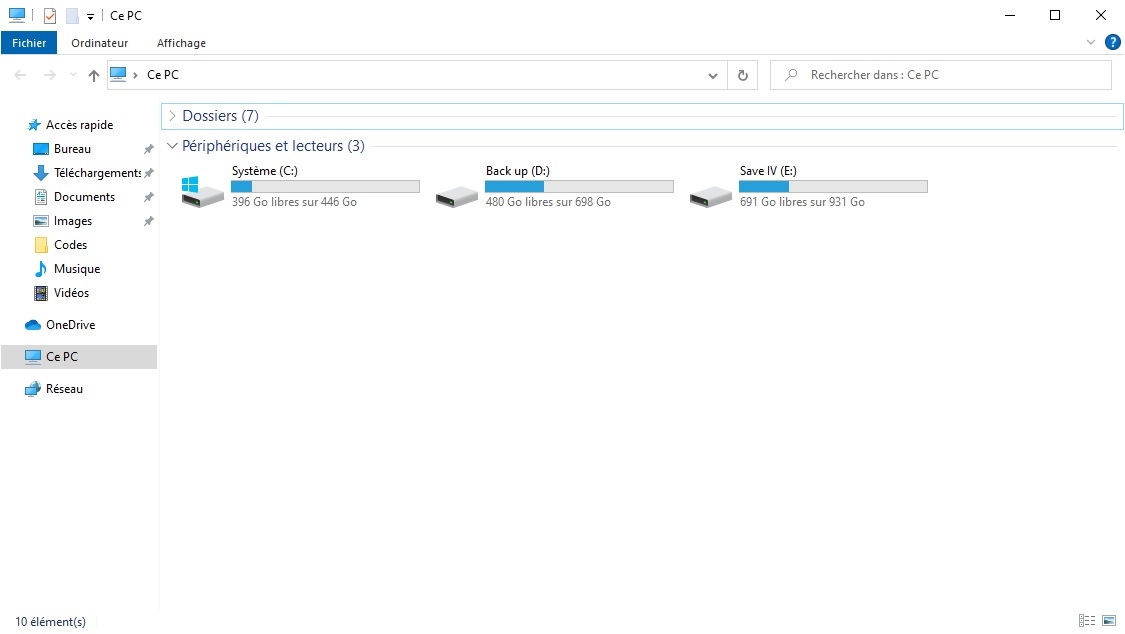This screenshot has height=634, width=1125.
Task: Click the computer icon in address bar
Action: [118, 74]
